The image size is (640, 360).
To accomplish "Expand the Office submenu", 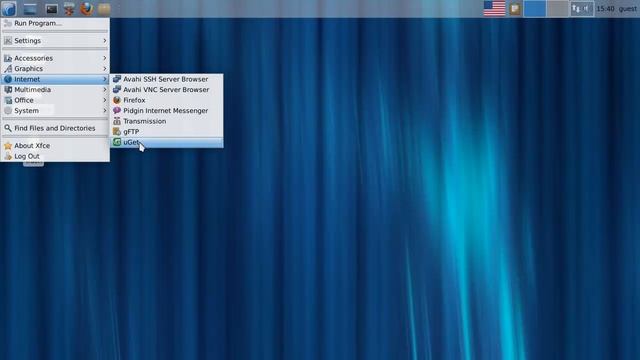I will (x=55, y=100).
